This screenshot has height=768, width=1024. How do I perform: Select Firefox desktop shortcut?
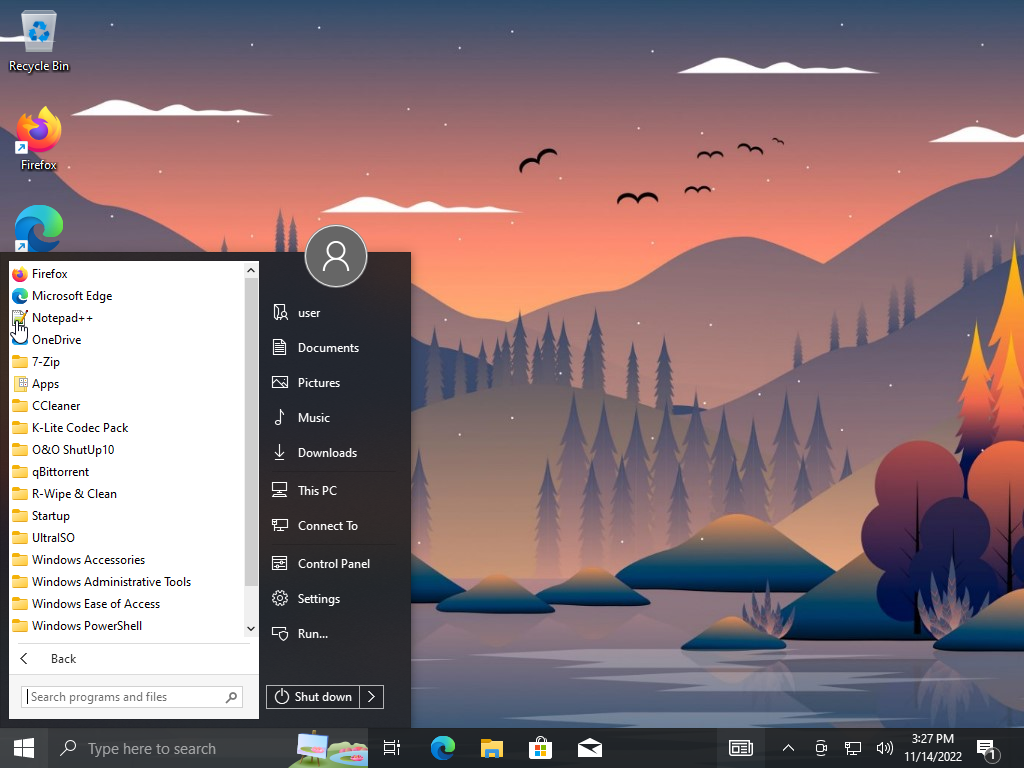pos(39,139)
